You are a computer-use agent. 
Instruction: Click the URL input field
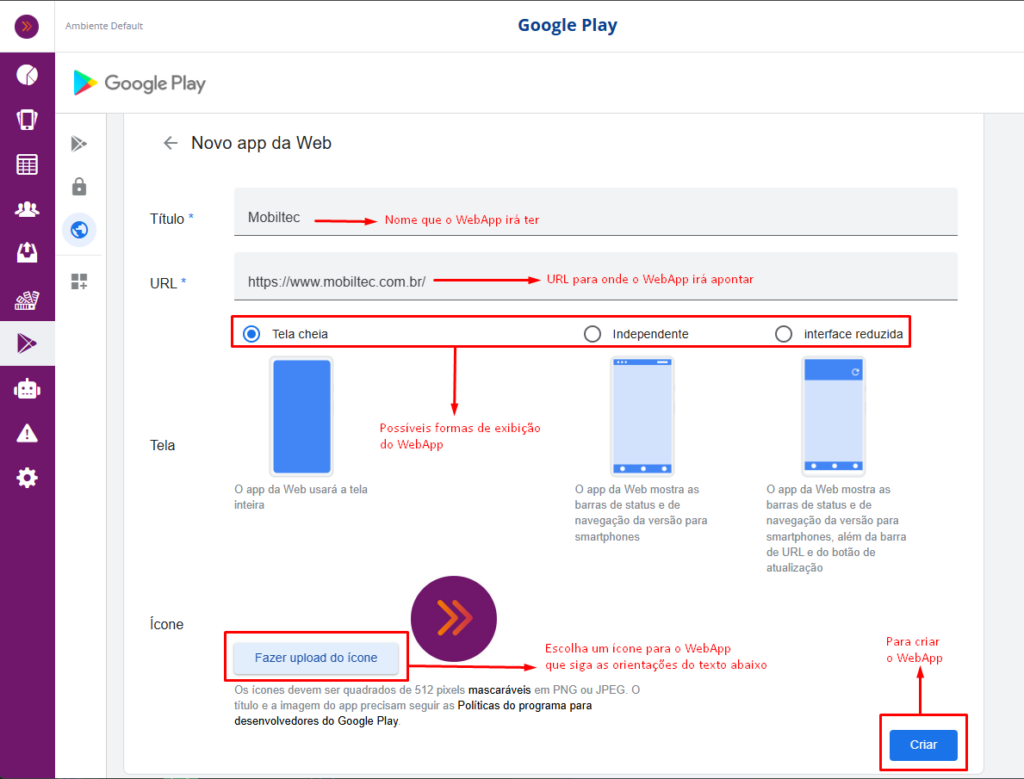click(596, 276)
